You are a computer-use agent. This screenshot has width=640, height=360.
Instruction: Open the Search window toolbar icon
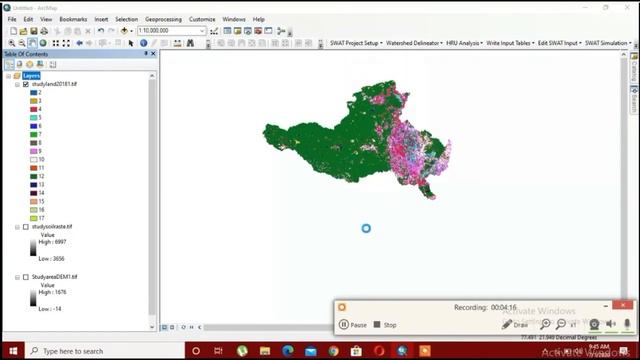(x=248, y=31)
